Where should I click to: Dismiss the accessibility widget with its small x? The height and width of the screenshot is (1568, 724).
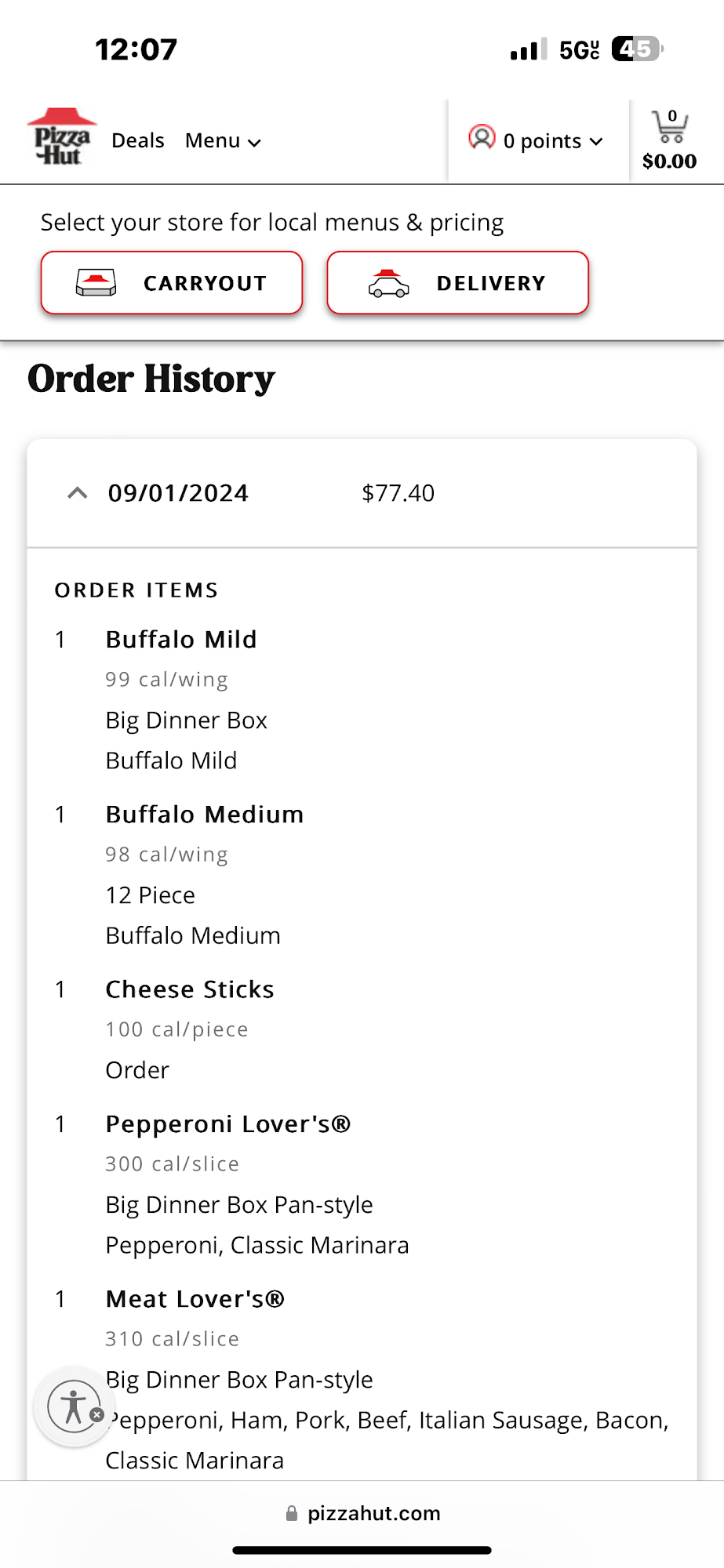pos(97,1415)
